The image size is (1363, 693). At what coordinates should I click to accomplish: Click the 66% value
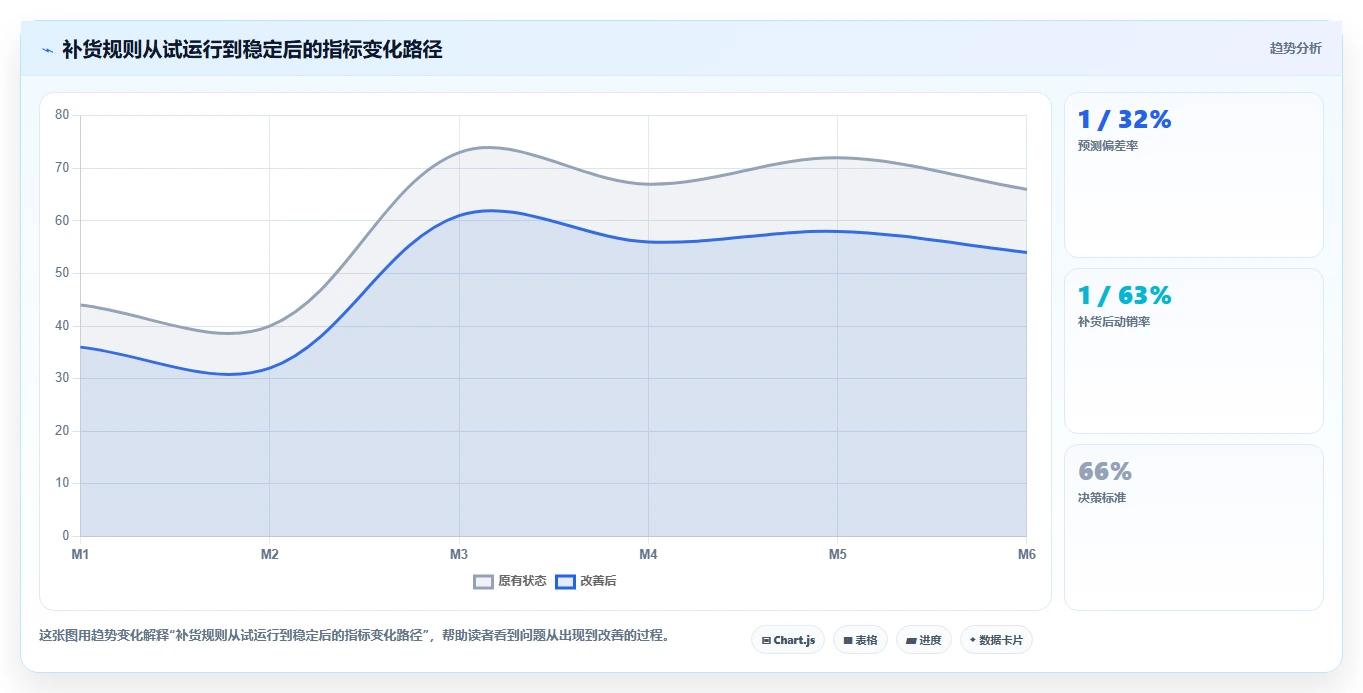coord(1105,472)
